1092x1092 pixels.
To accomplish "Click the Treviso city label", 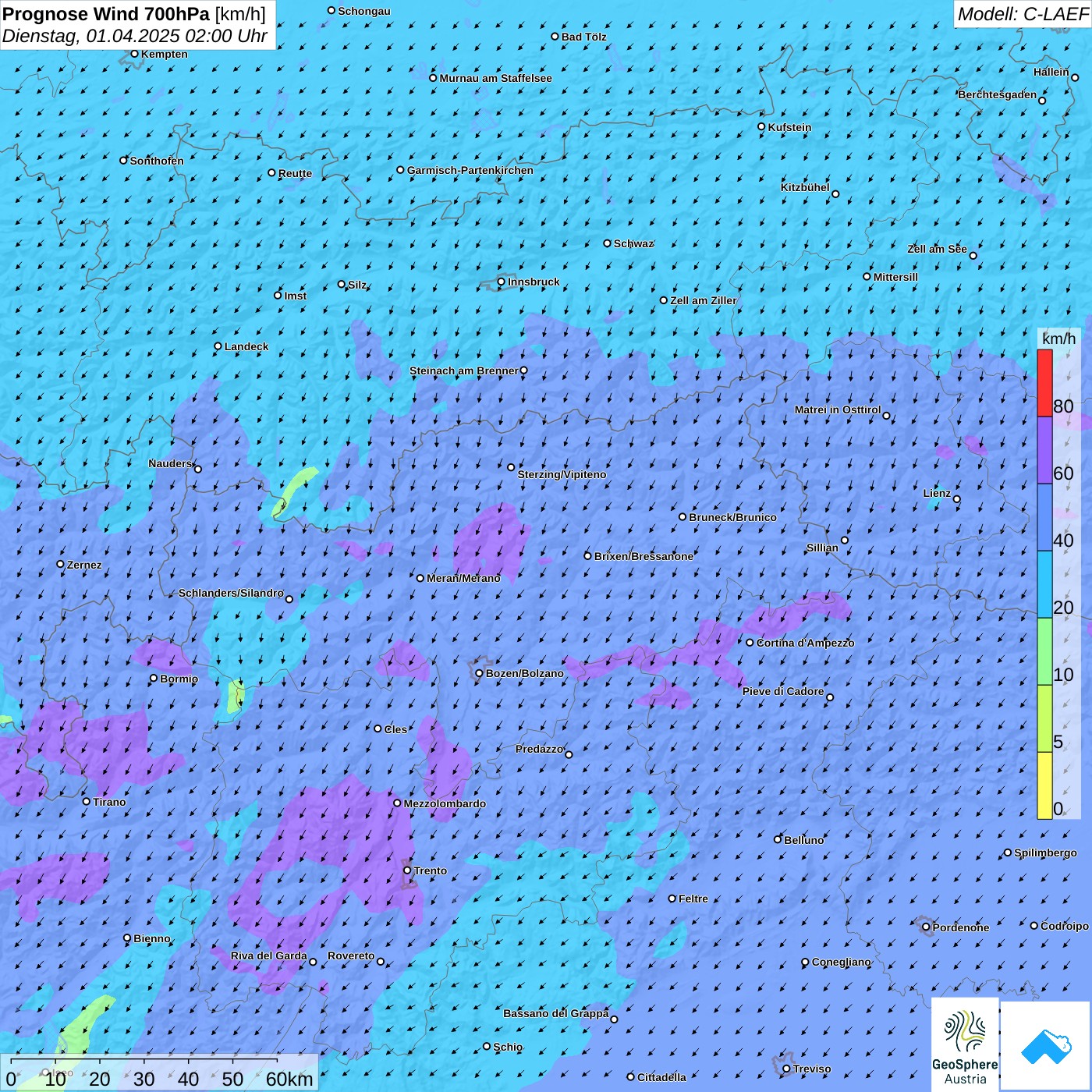I will click(x=812, y=1069).
